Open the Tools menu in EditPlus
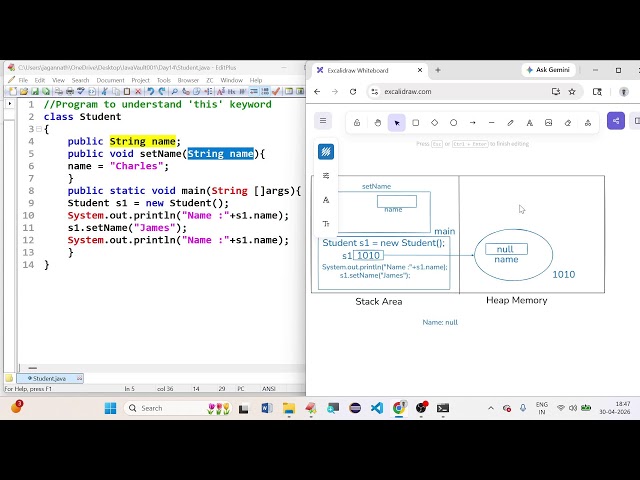Screen dimensions: 640x480 [x=164, y=80]
